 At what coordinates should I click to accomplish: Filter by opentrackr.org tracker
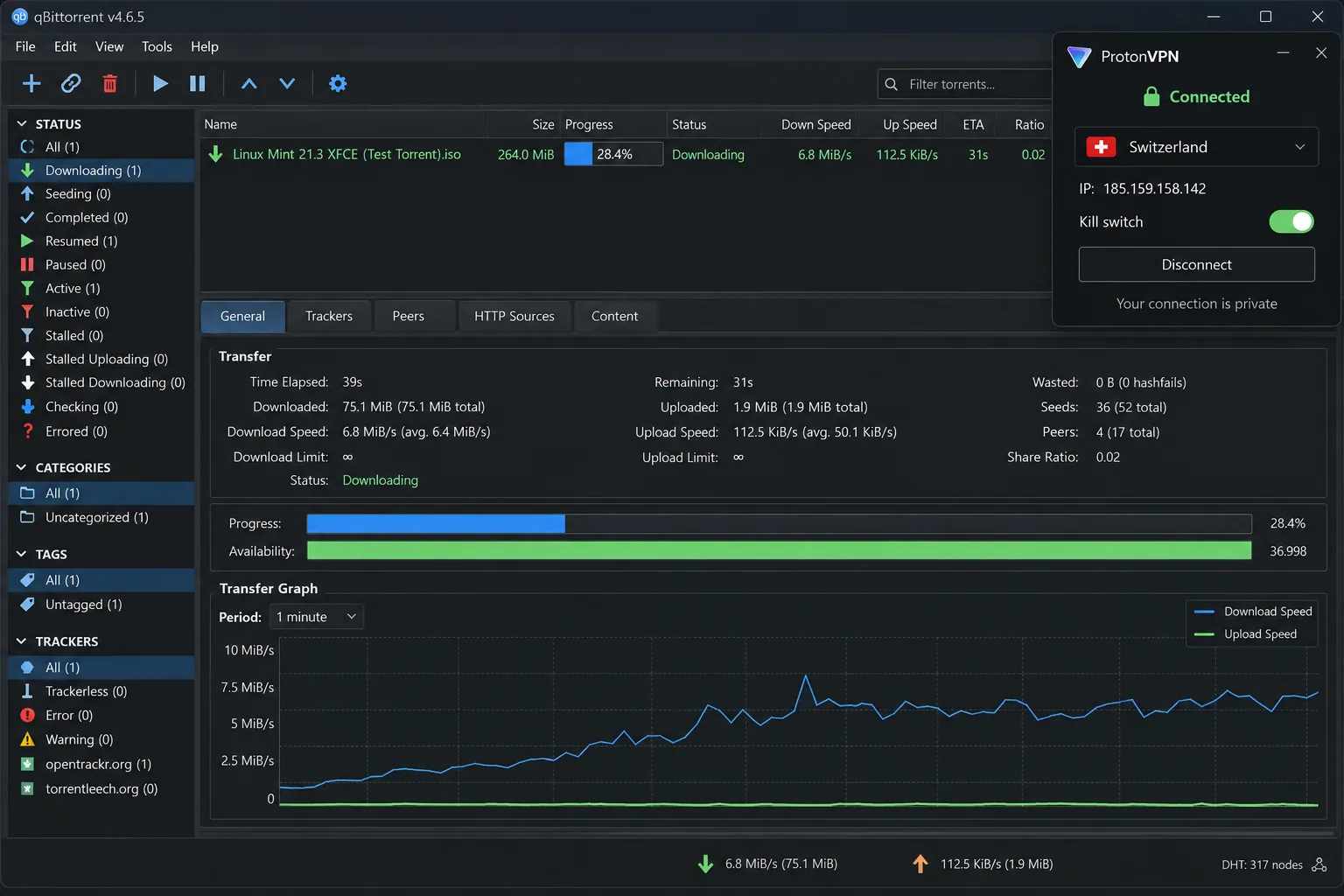pos(101,764)
